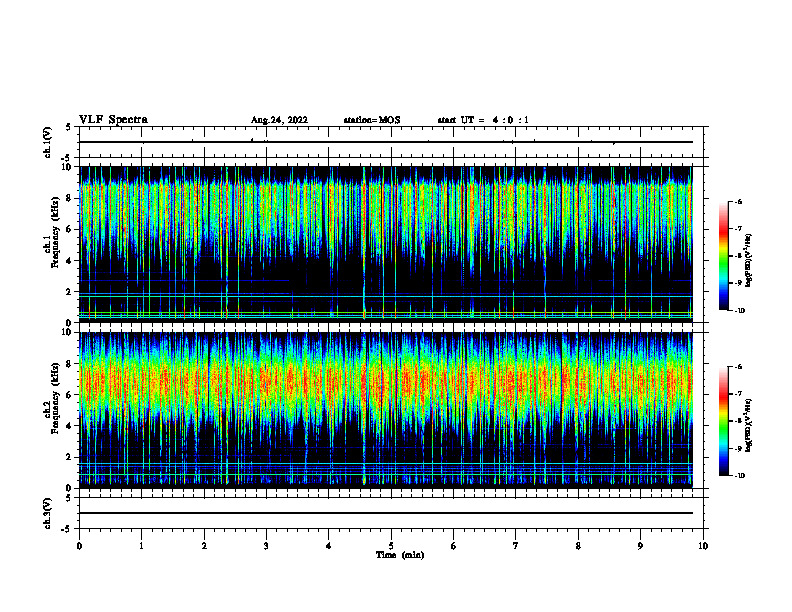Click the "-6" value on ch.2 colorbar

tap(738, 367)
